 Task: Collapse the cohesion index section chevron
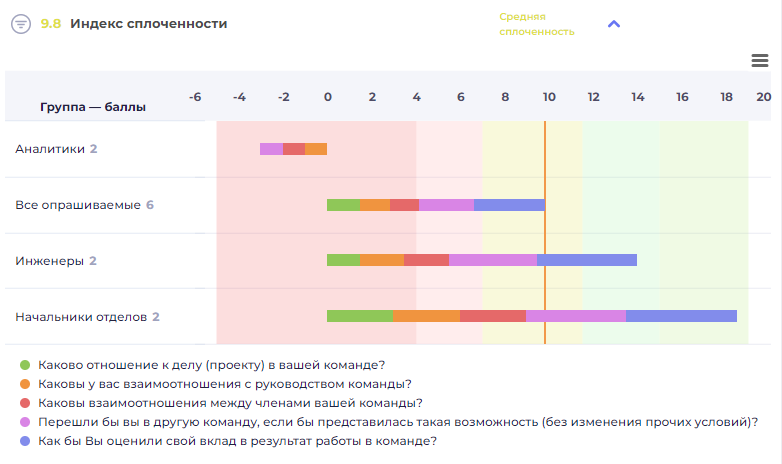[614, 24]
